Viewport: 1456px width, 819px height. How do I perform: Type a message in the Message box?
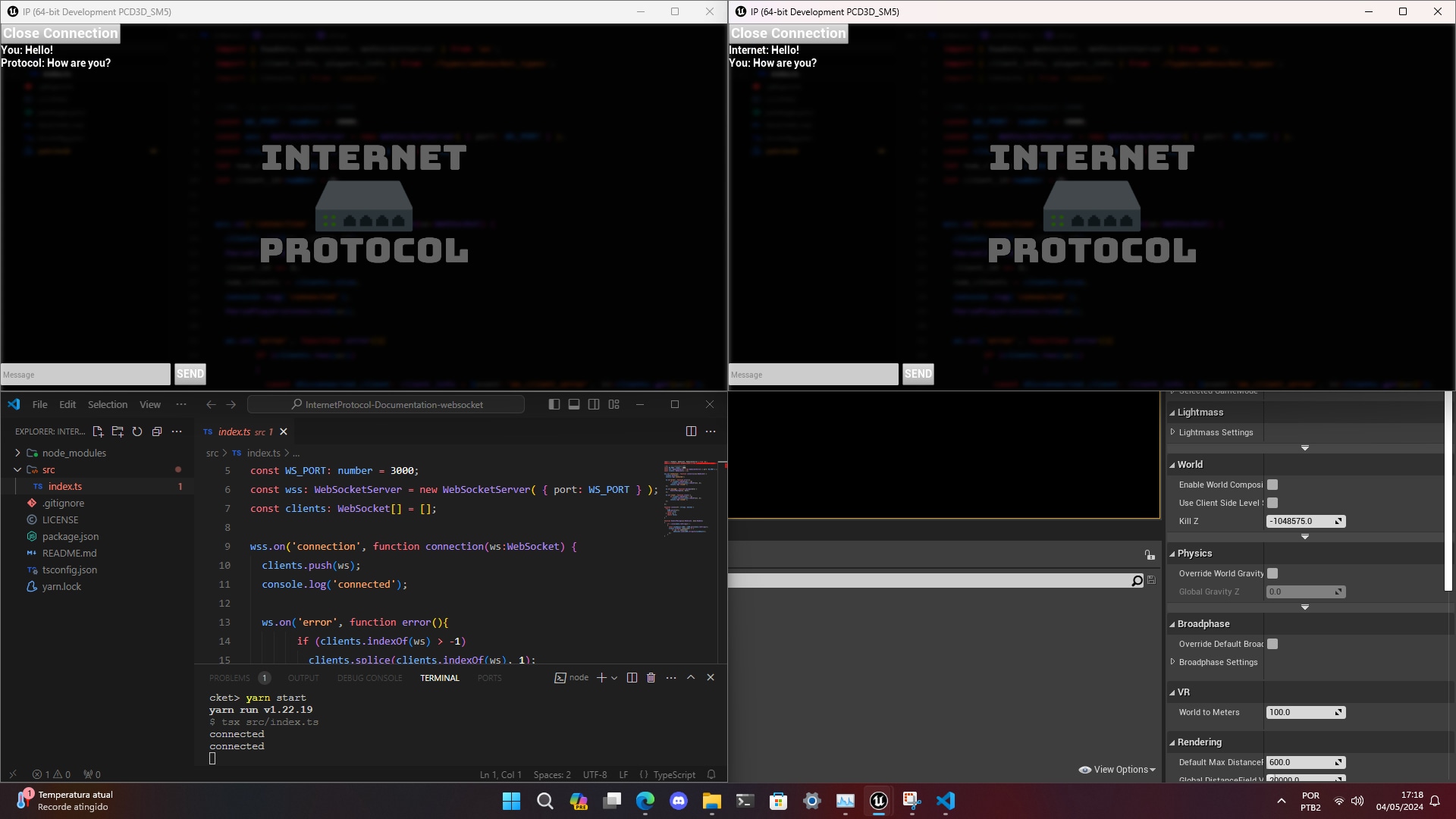tap(84, 374)
